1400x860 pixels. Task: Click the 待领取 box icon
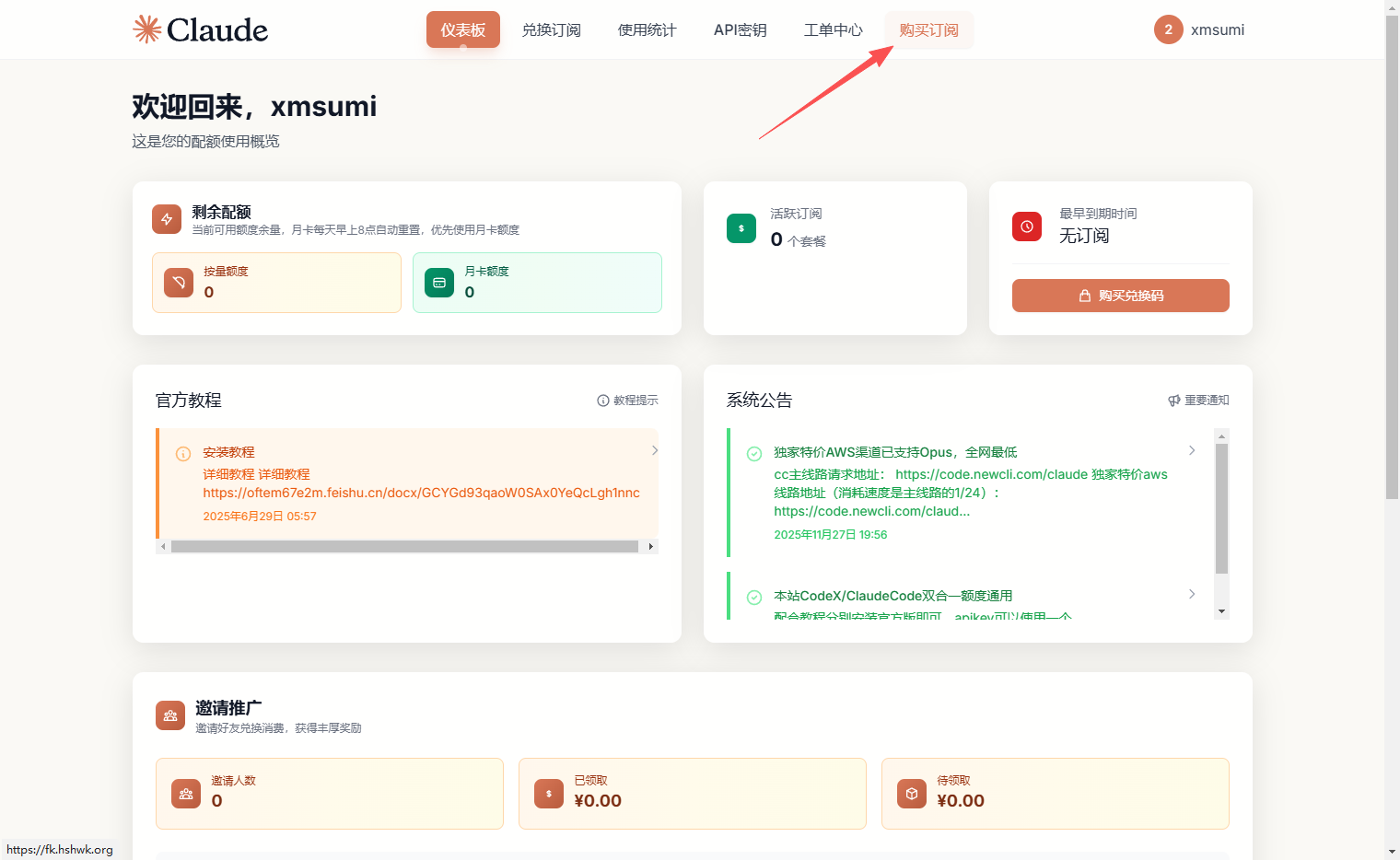coord(912,794)
